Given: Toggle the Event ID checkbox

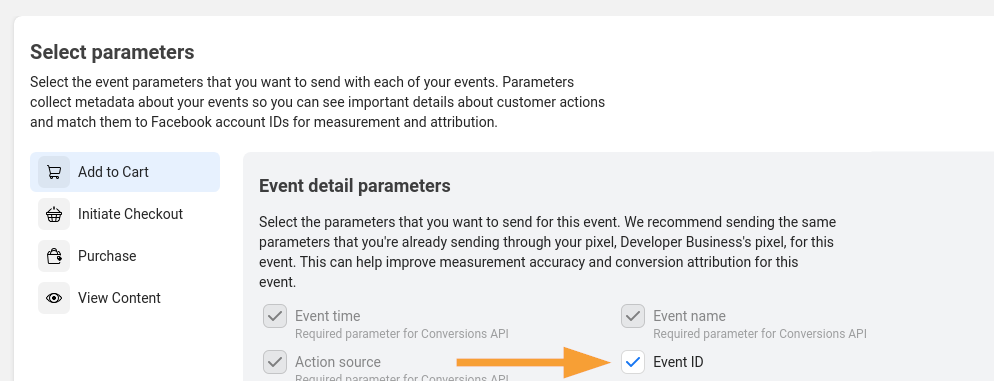Looking at the screenshot, I should click(x=633, y=362).
